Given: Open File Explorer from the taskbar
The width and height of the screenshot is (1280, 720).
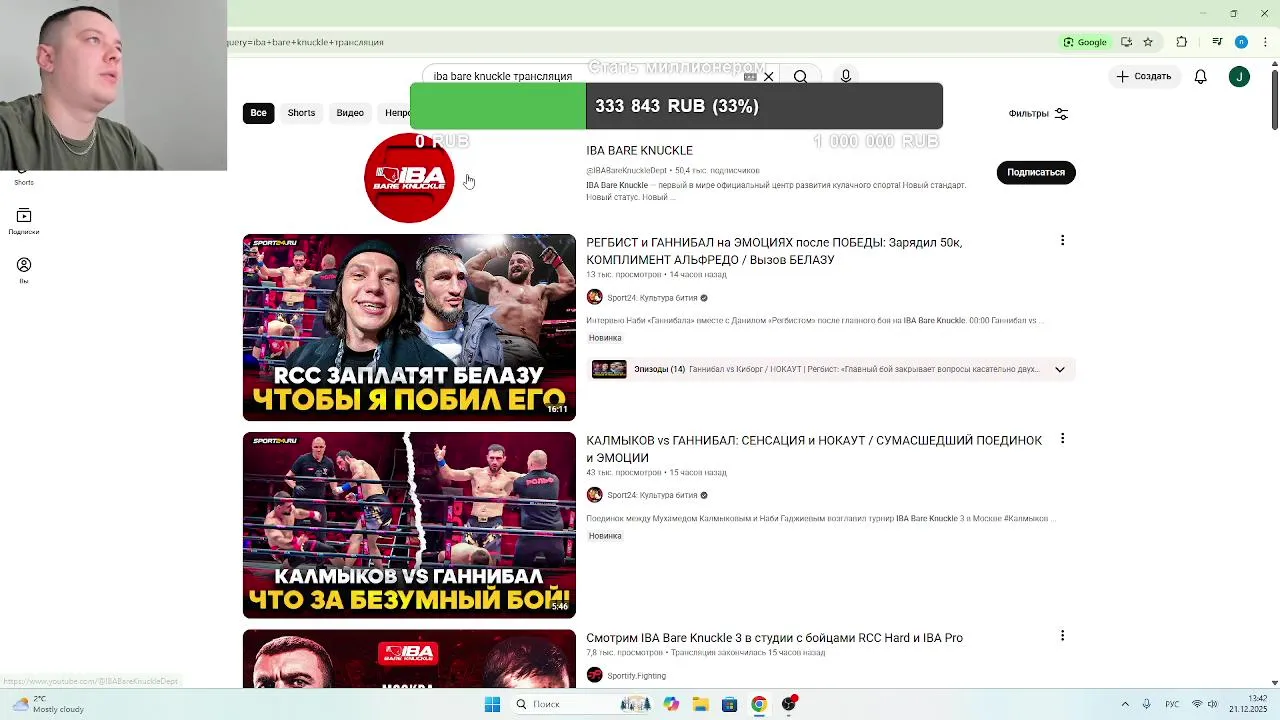Looking at the screenshot, I should (x=700, y=704).
